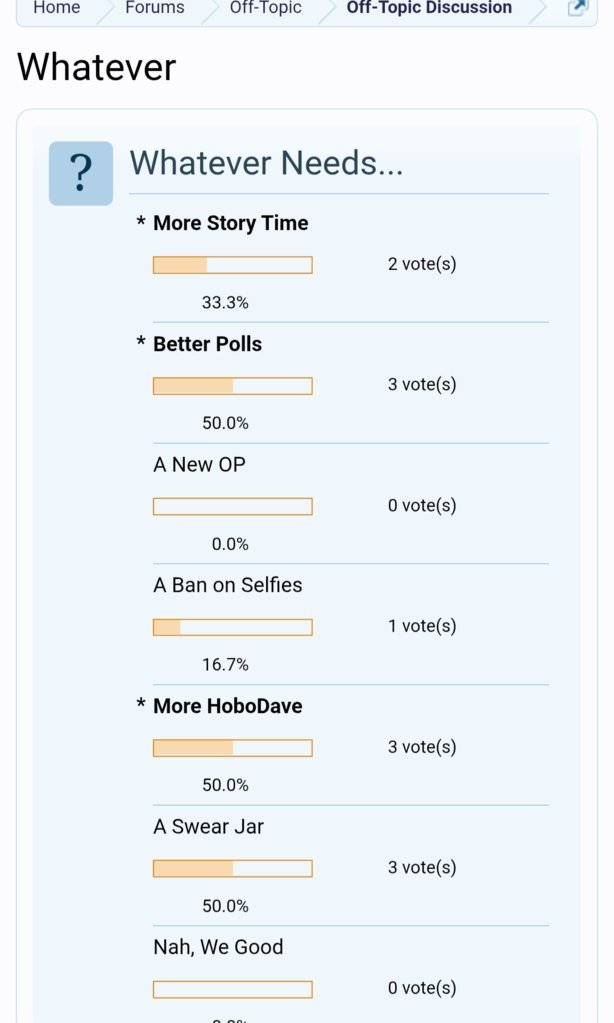Go to Home breadcrumb
This screenshot has width=614, height=1023.
click(x=57, y=8)
